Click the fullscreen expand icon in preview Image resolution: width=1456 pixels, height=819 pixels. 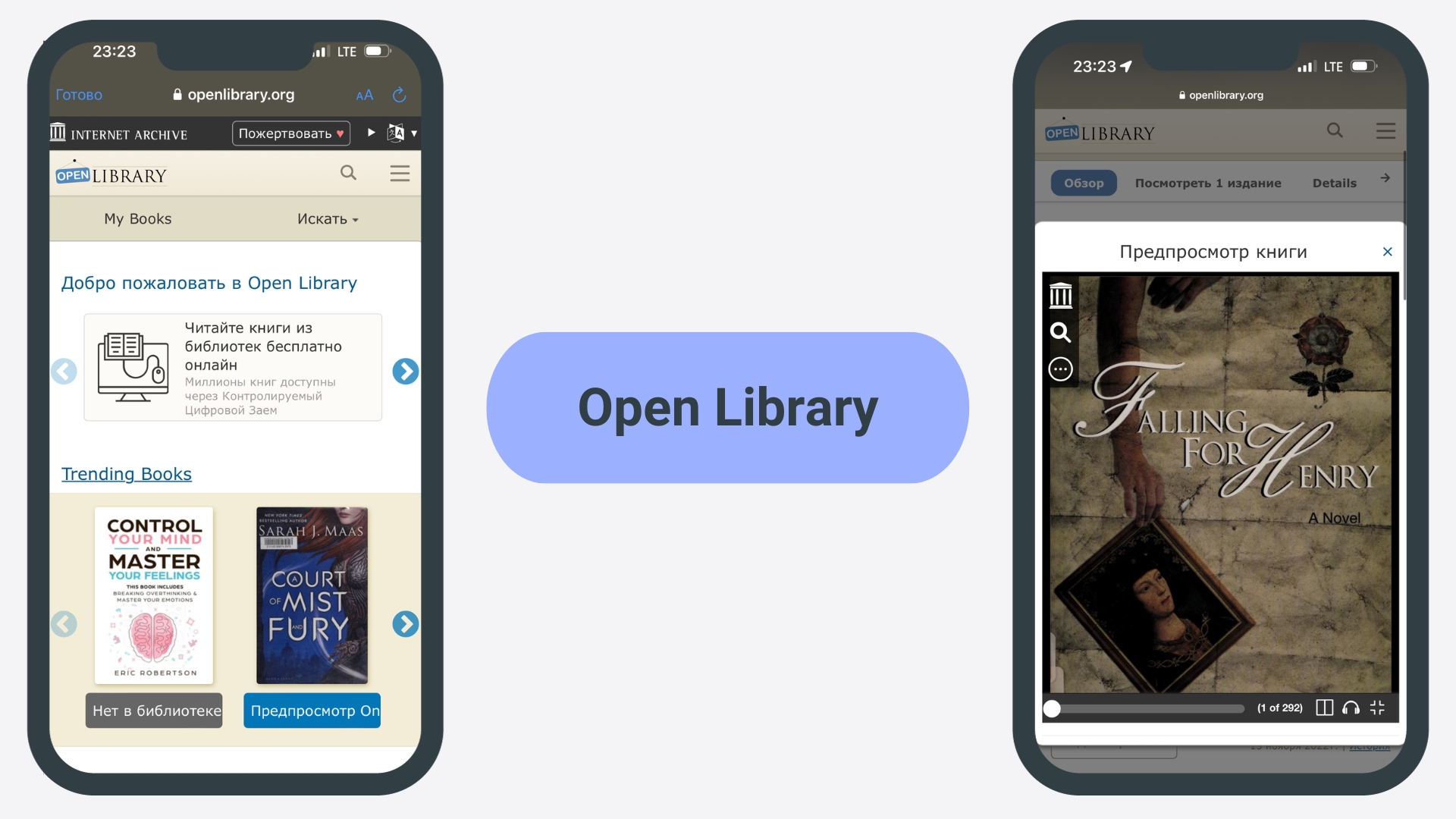[x=1380, y=709]
